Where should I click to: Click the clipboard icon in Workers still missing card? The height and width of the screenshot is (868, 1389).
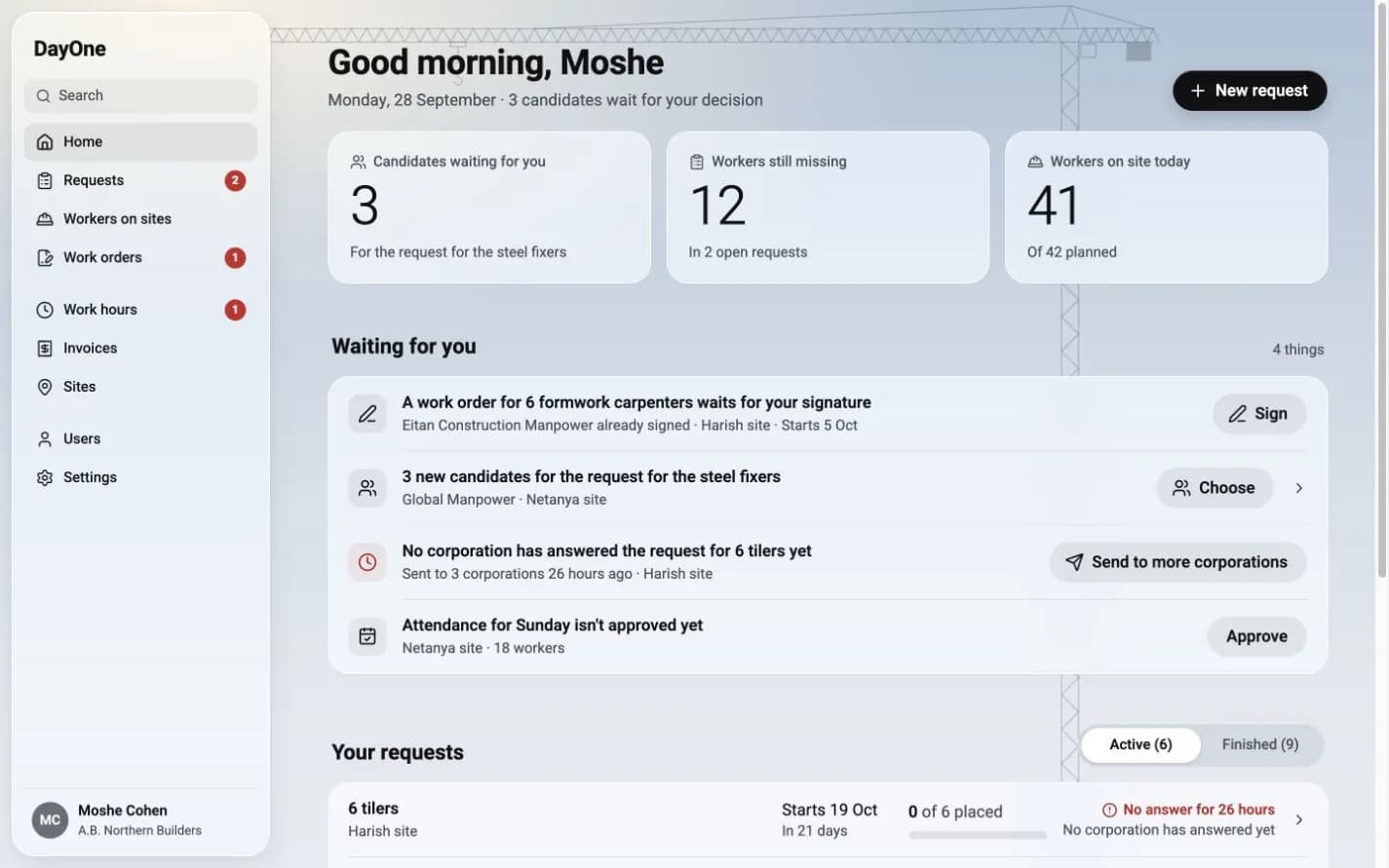pos(697,162)
